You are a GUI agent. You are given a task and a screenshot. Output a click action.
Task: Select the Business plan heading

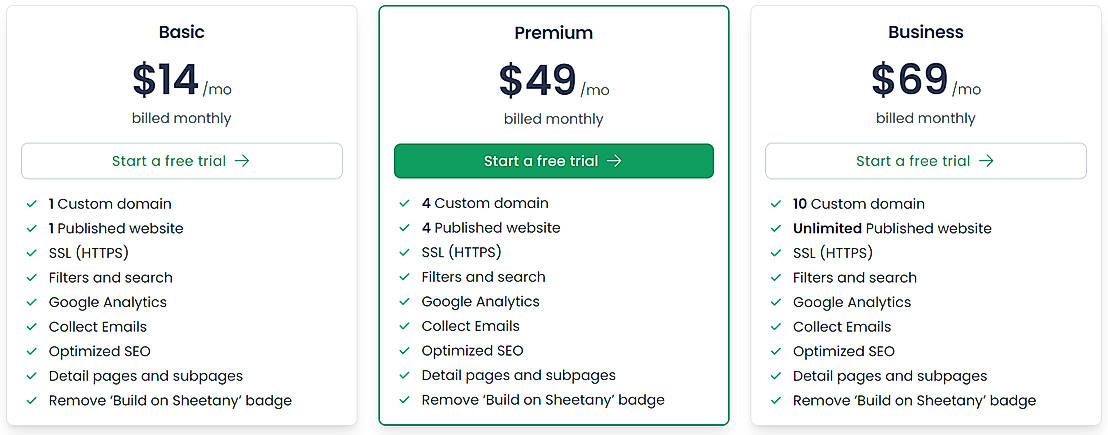tap(925, 32)
